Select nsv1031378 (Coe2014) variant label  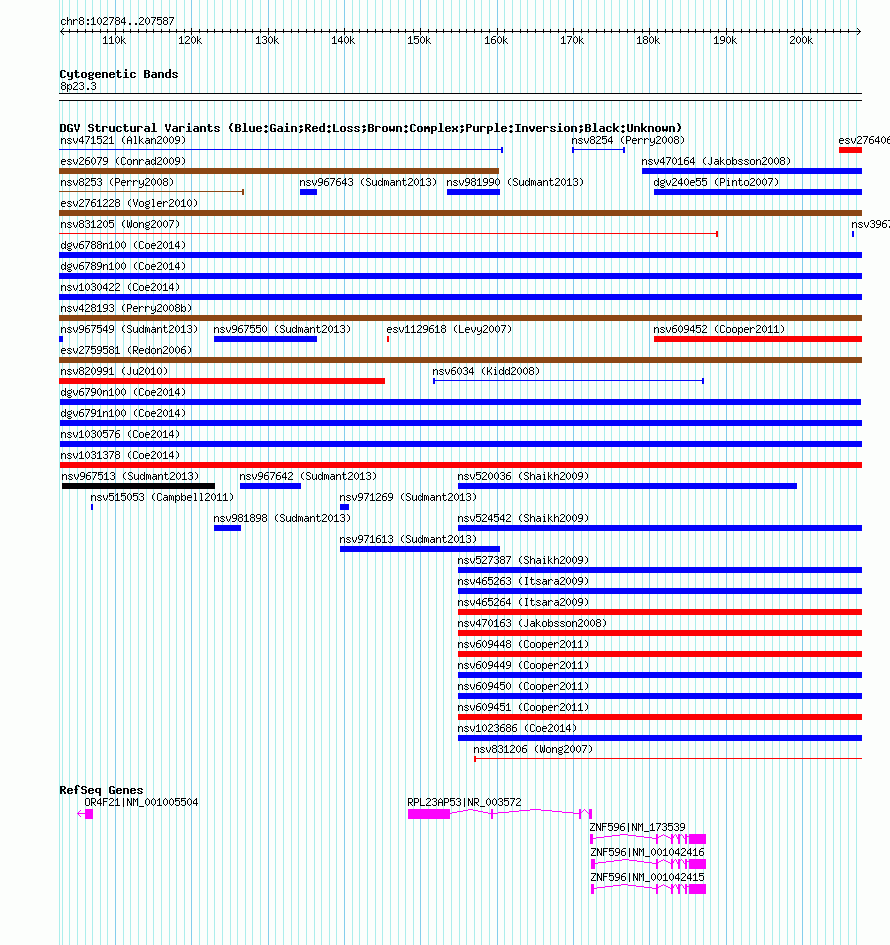(x=120, y=456)
